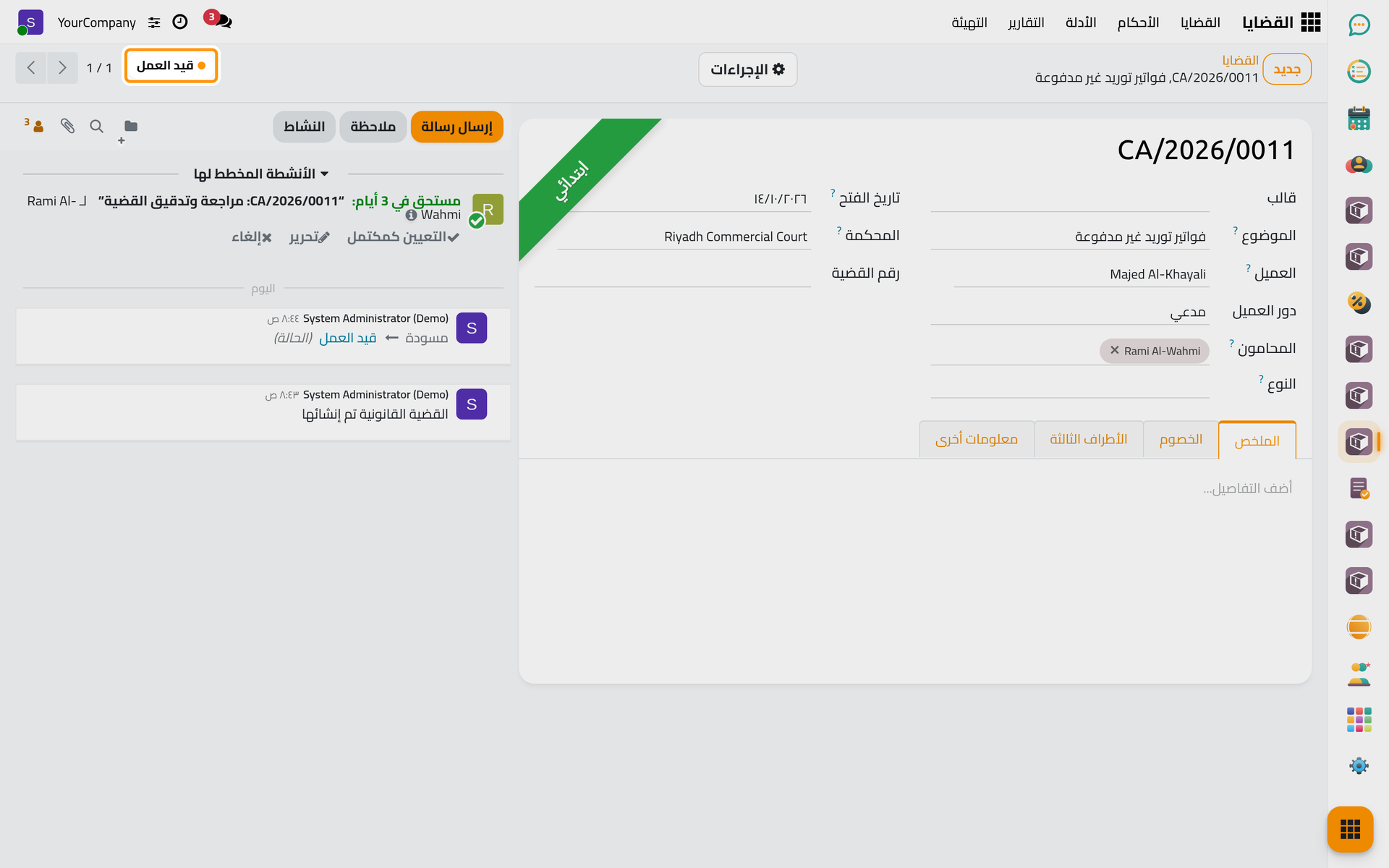This screenshot has height=868, width=1389.
Task: Remove the Rami Al-Wahmi lawyer tag
Action: click(x=1115, y=351)
